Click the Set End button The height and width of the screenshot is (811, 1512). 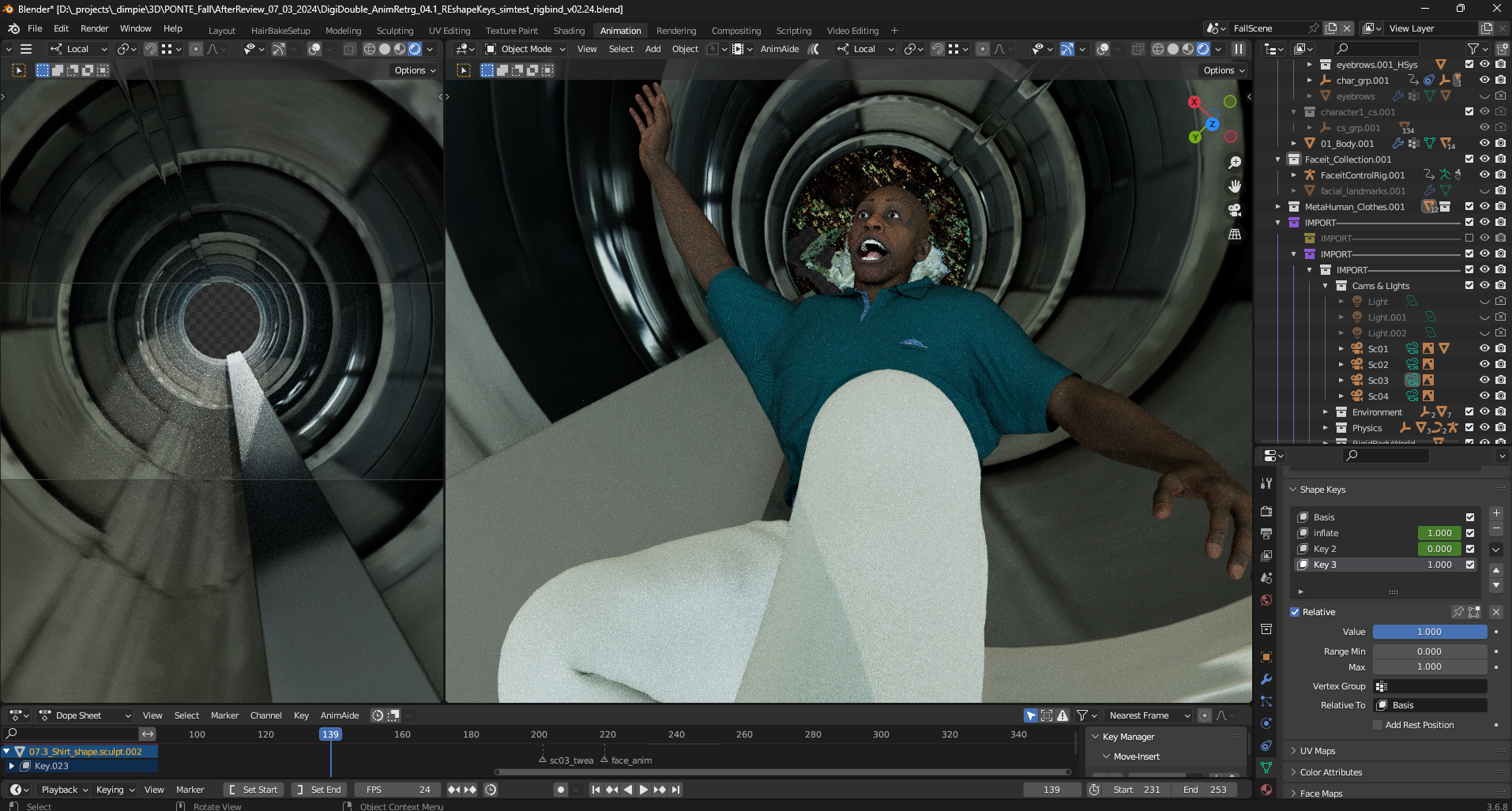(x=318, y=790)
